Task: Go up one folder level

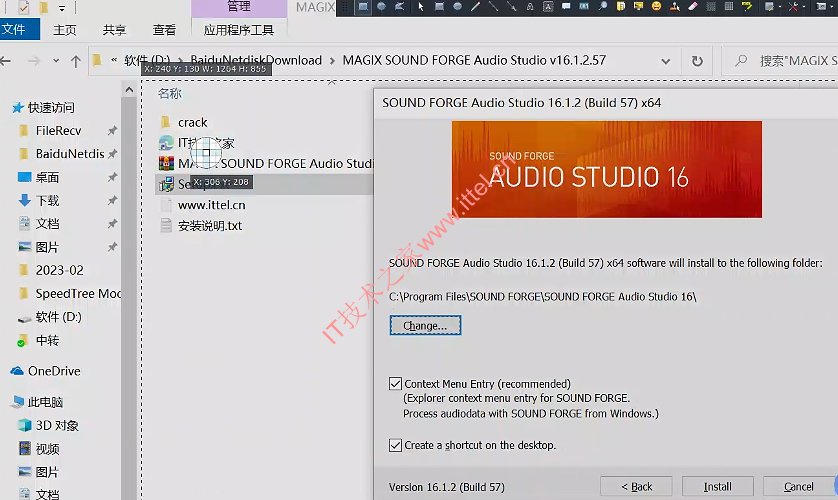Action: (76, 61)
